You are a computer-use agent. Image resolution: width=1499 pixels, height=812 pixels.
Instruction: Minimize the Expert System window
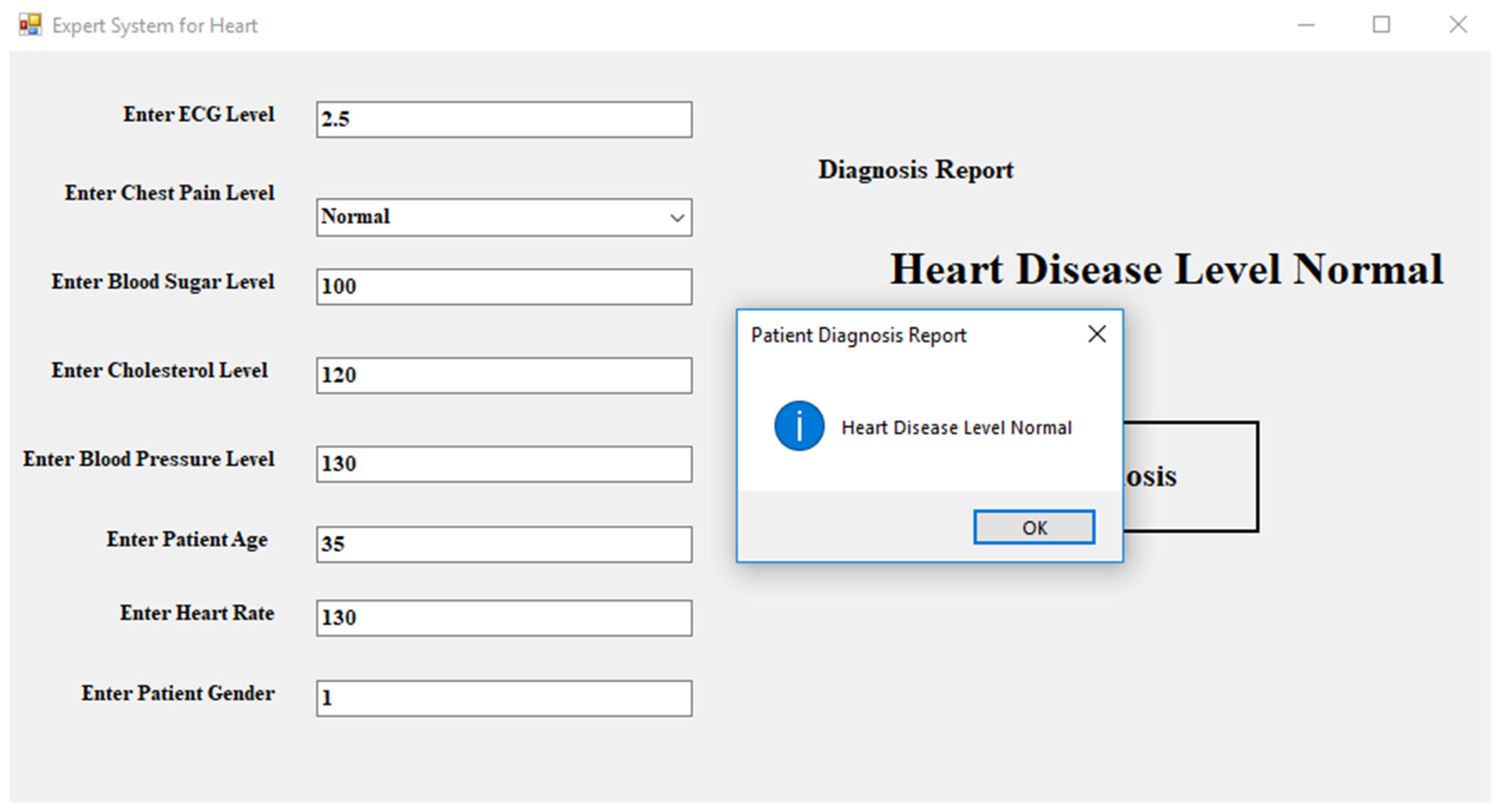pyautogui.click(x=1306, y=25)
